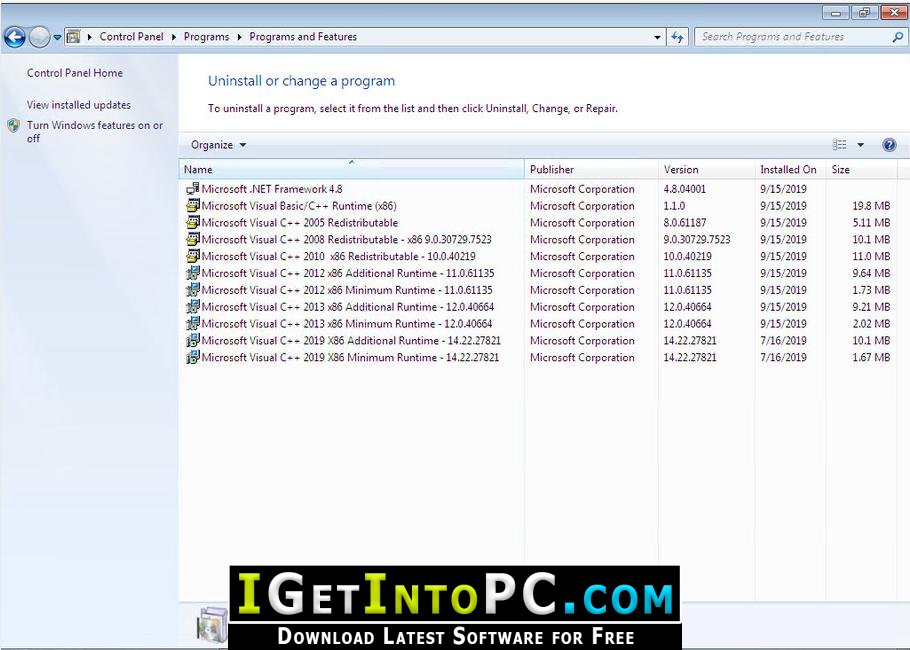The height and width of the screenshot is (650, 910).
Task: Click the Refresh button in address bar
Action: (677, 37)
